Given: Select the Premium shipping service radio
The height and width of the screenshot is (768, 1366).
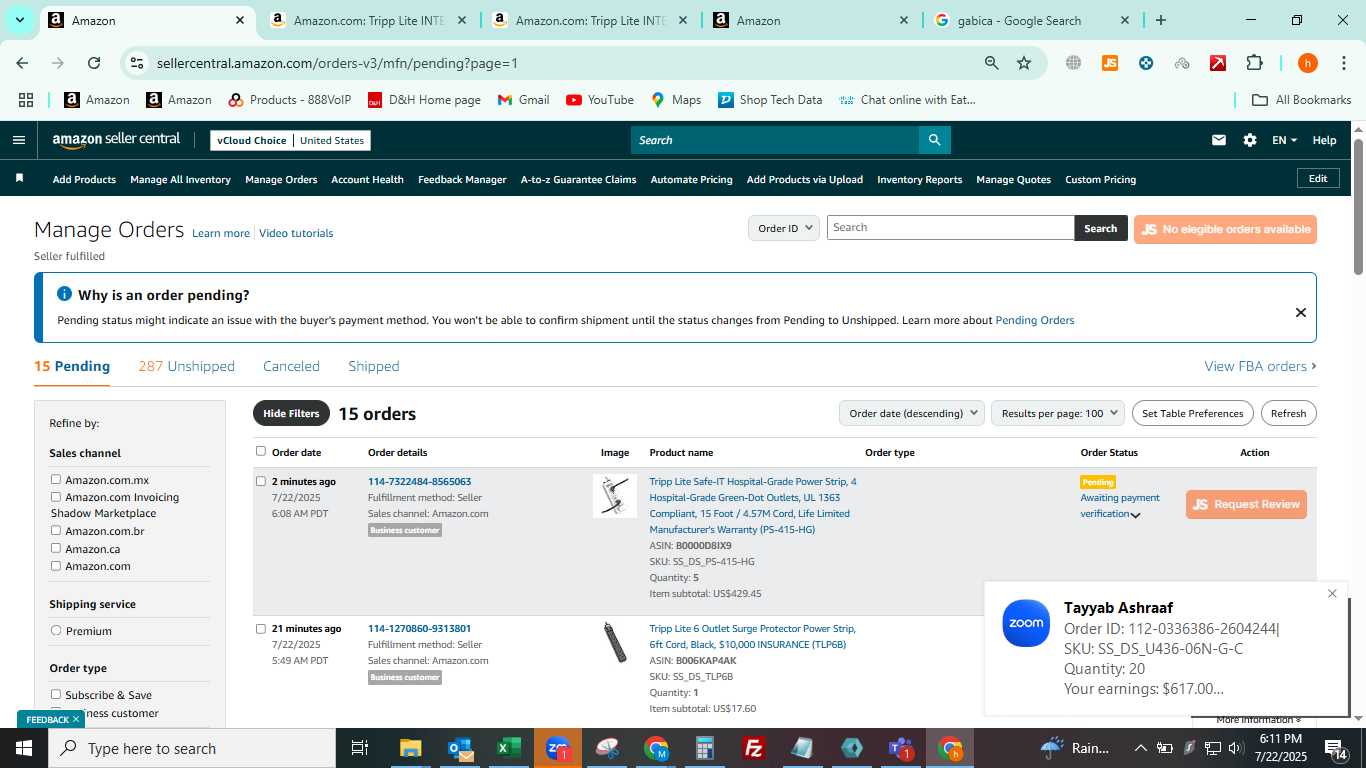Looking at the screenshot, I should tap(56, 631).
